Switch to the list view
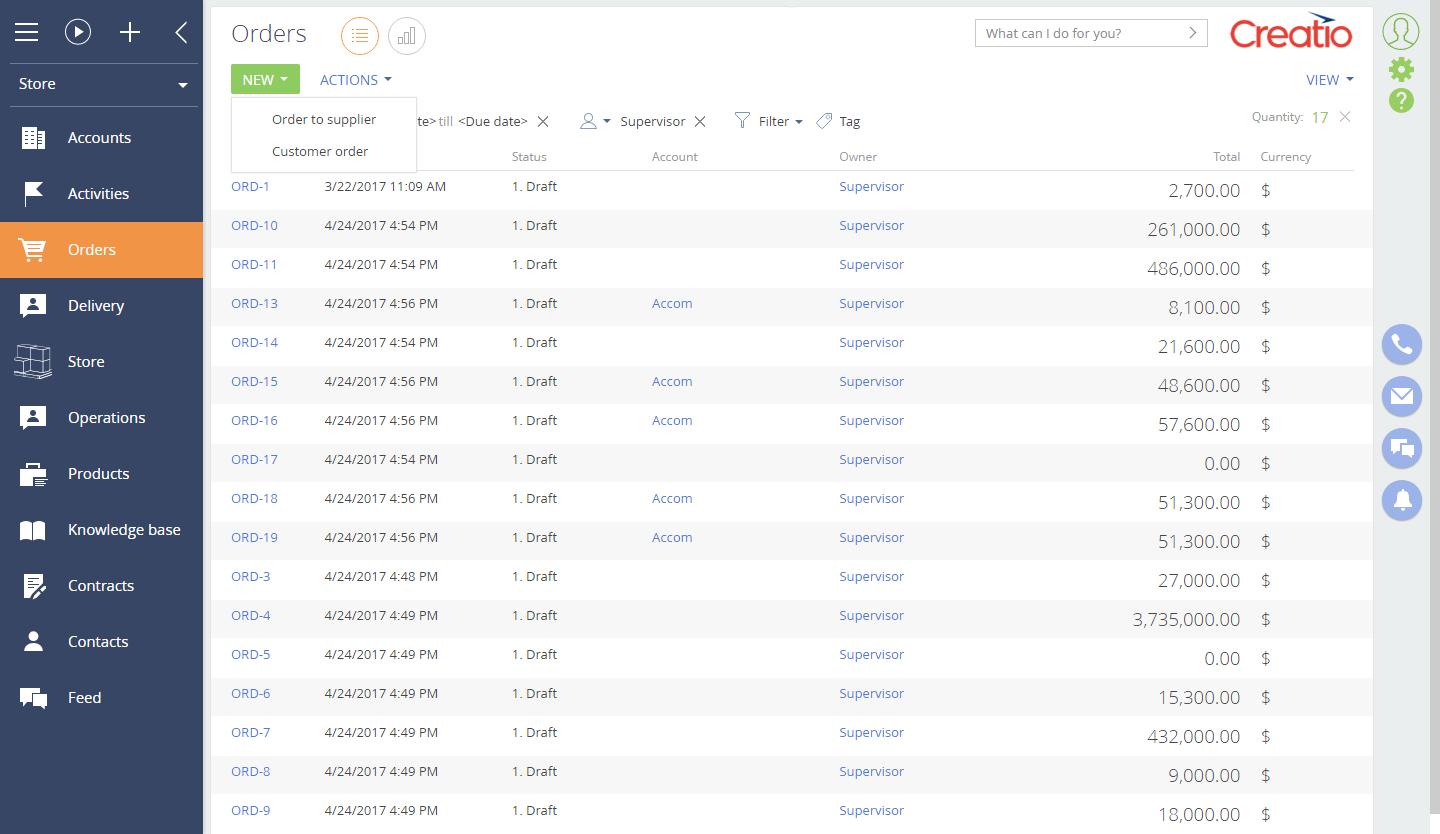Image resolution: width=1440 pixels, height=834 pixels. pyautogui.click(x=360, y=36)
